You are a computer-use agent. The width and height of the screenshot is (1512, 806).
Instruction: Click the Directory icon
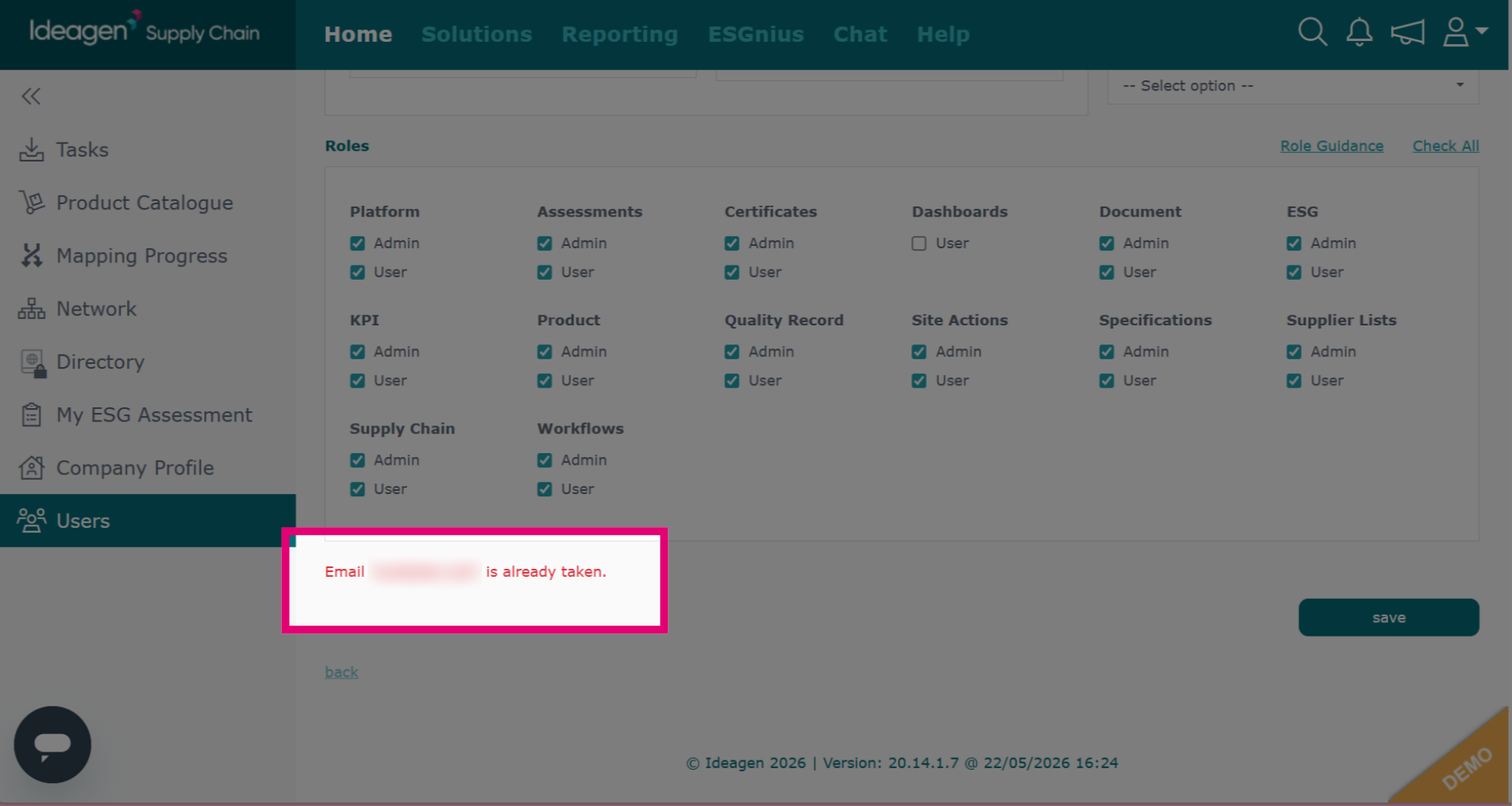point(32,362)
